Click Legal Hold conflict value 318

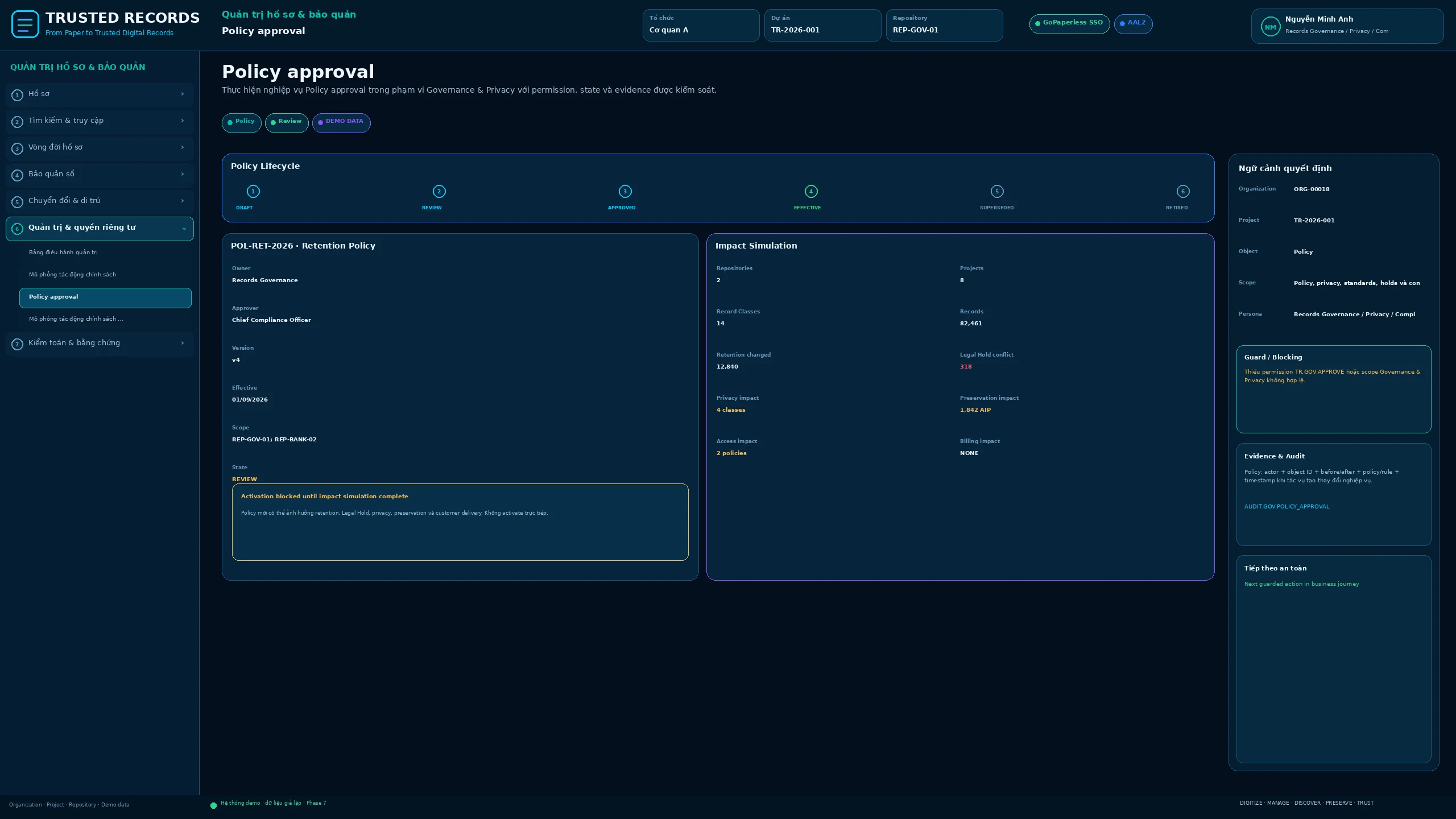[966, 367]
